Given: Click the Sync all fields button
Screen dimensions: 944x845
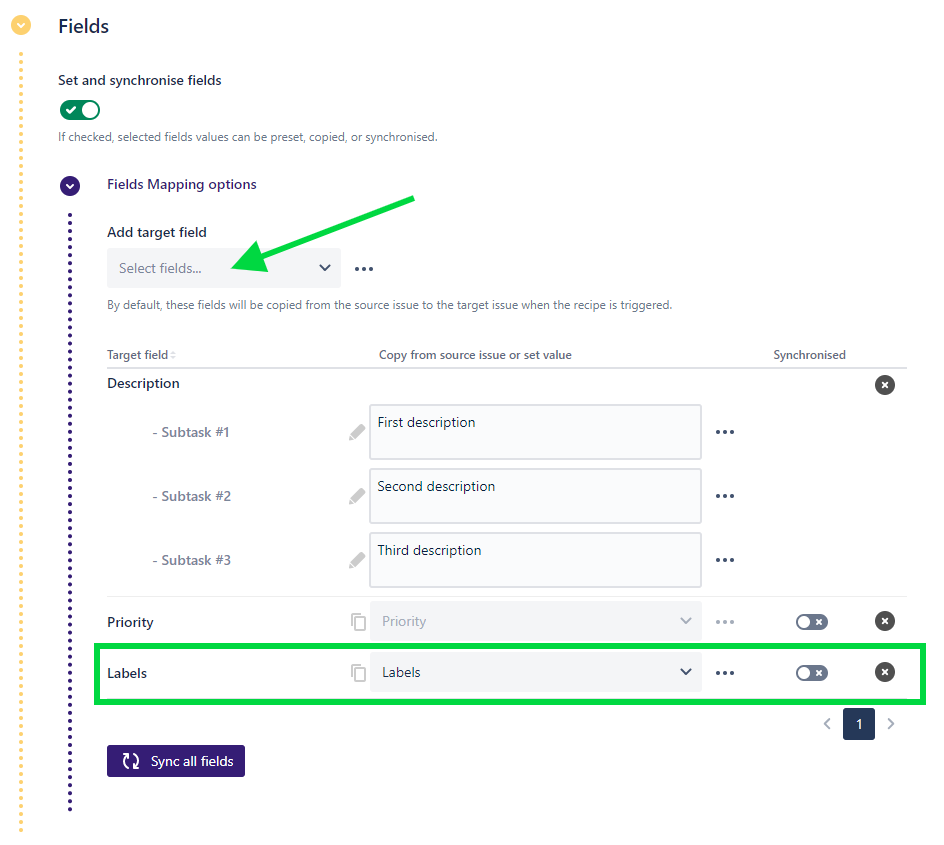Looking at the screenshot, I should (176, 761).
